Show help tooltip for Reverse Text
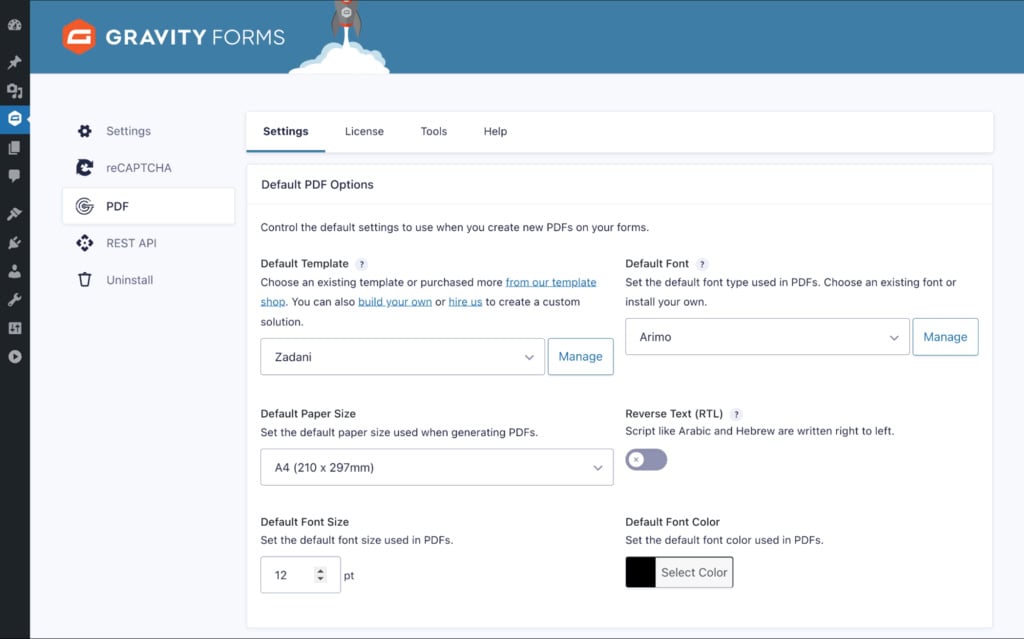 tap(736, 414)
